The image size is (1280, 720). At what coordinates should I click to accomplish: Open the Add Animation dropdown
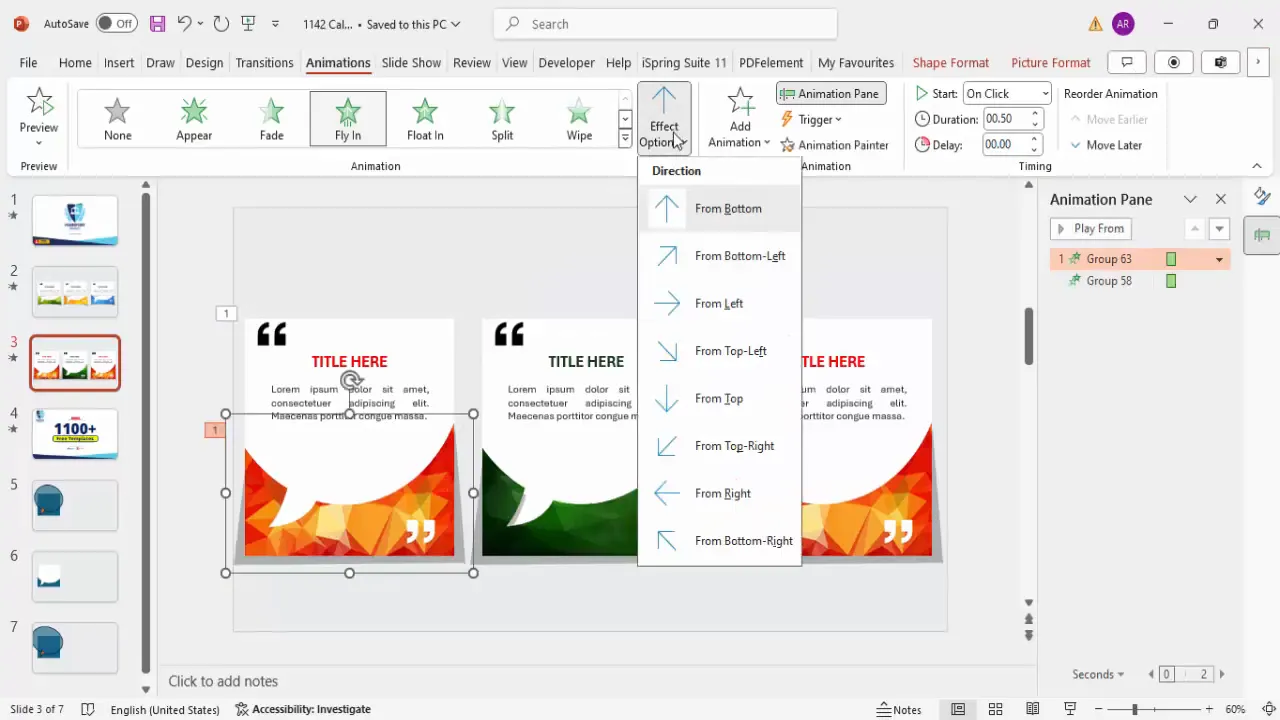tap(740, 117)
